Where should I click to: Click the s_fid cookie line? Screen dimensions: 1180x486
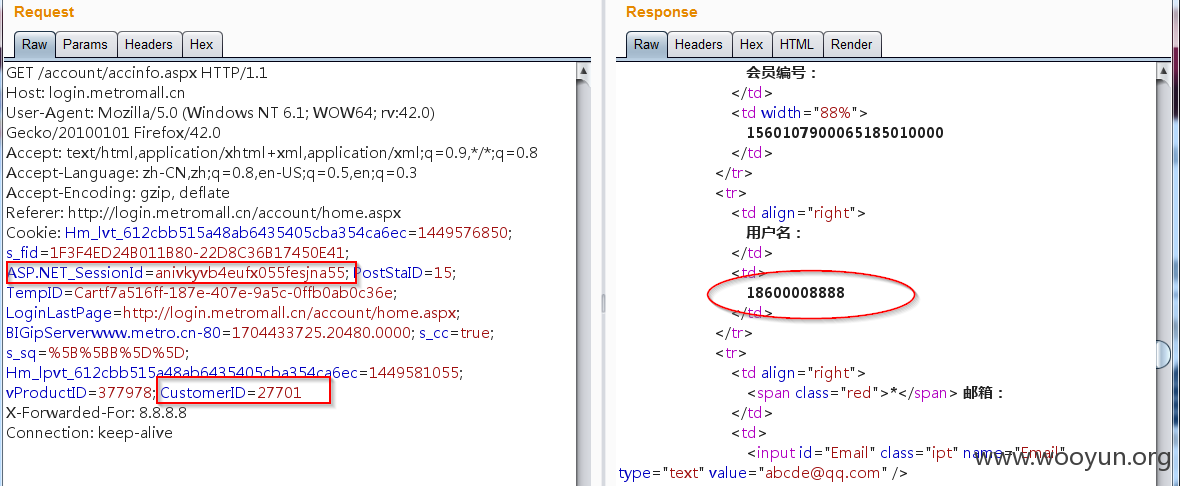177,252
